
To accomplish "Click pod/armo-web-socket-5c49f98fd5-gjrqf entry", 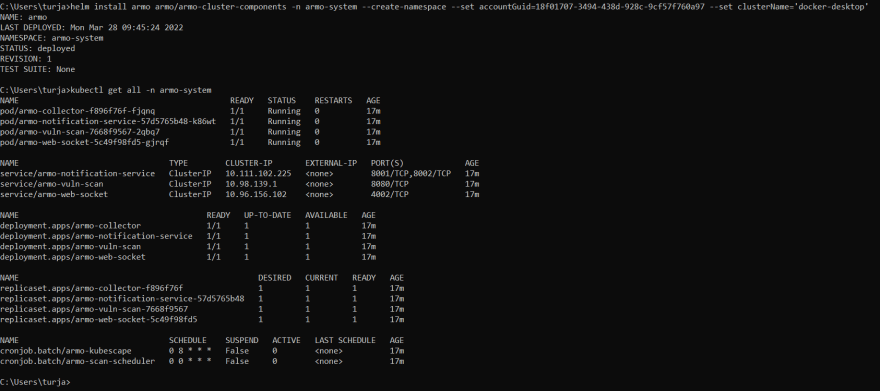I will (84, 142).
